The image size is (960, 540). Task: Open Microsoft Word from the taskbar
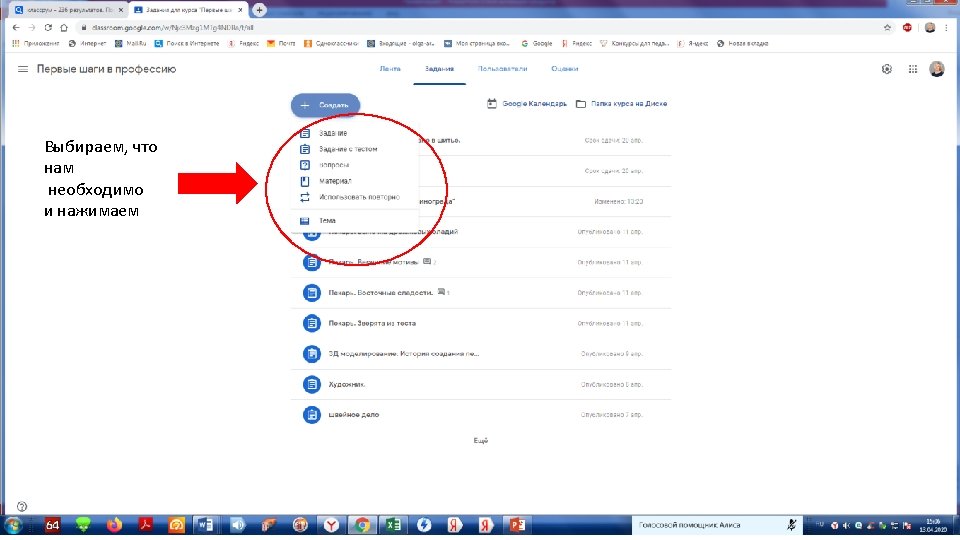[x=206, y=525]
